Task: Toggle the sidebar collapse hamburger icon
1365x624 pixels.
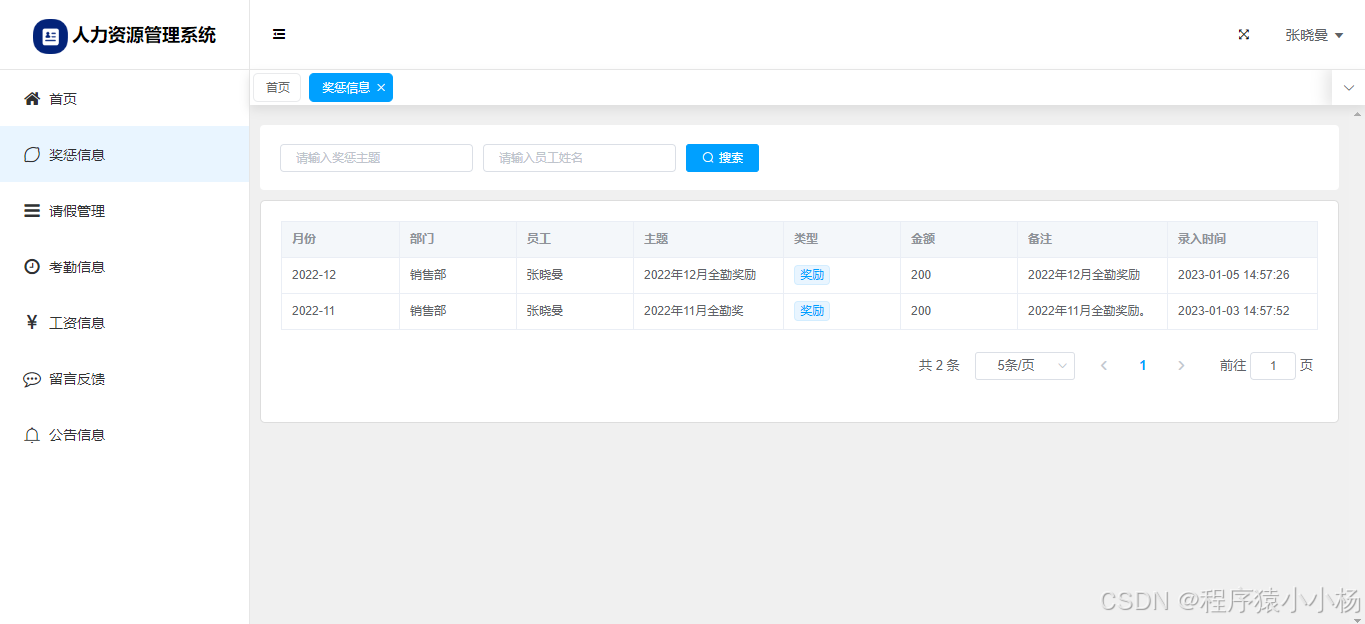Action: (x=279, y=34)
